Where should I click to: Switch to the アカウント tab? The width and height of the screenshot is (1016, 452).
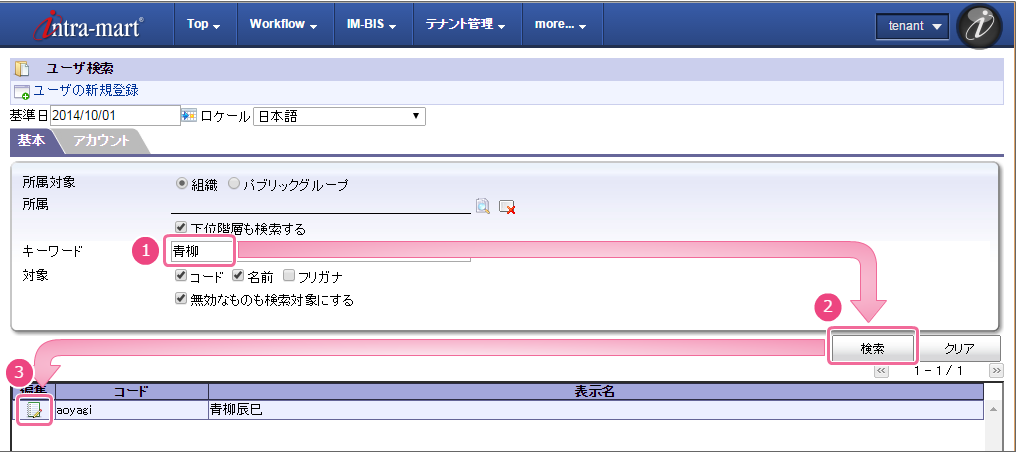[101, 141]
